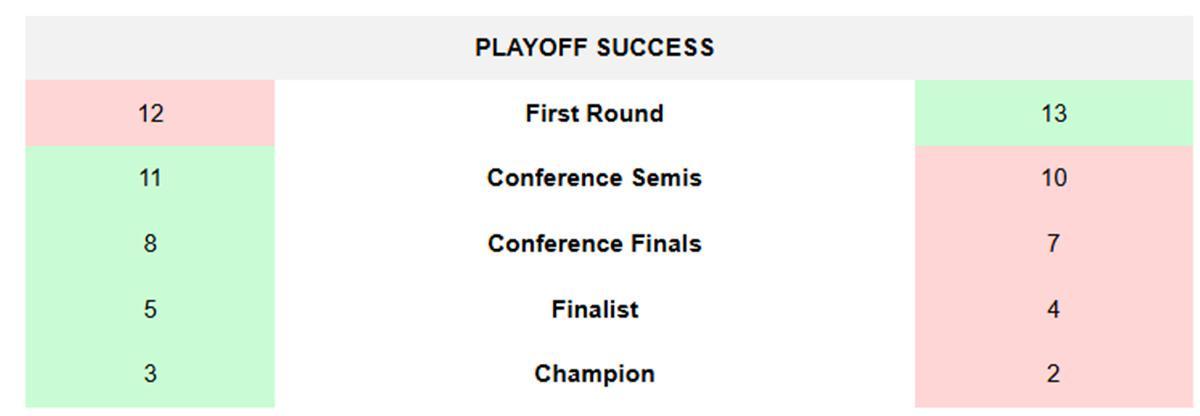Click the left Champion value 3
This screenshot has height=416, width=1200.
(150, 374)
